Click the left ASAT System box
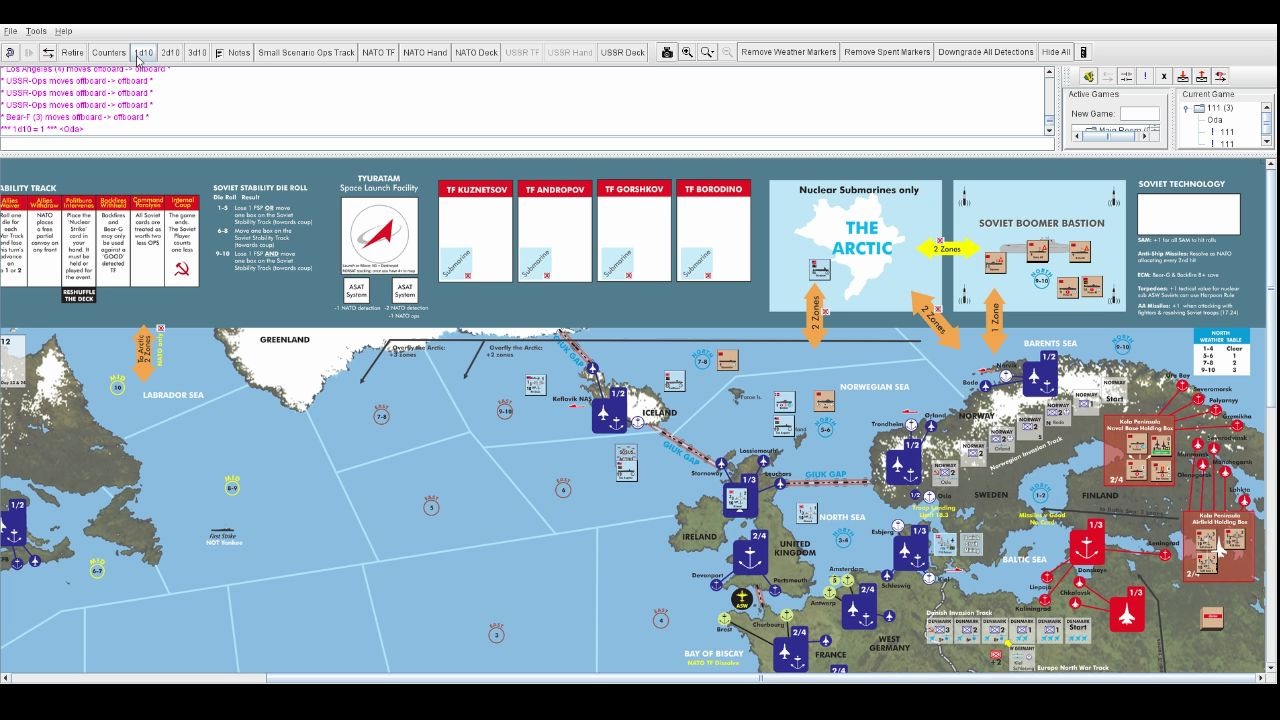Screen dimensions: 1280x720 [356, 290]
